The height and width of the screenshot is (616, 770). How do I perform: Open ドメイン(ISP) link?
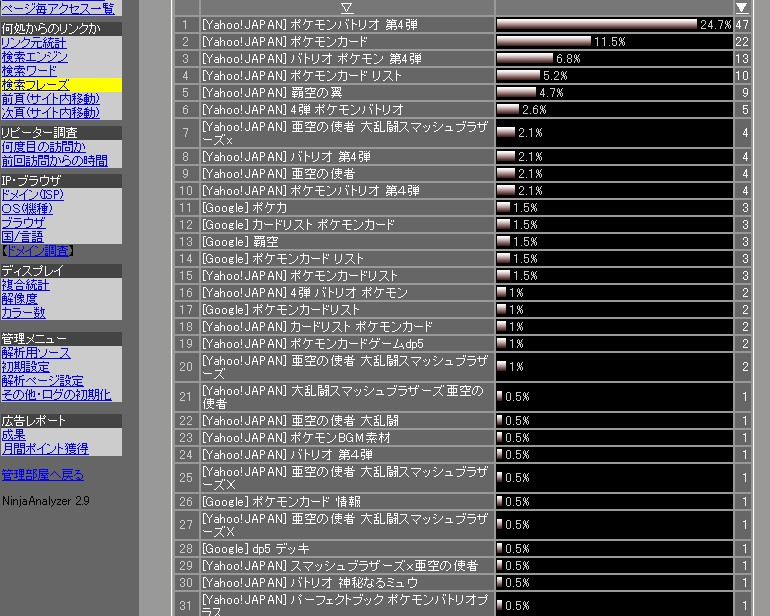click(x=32, y=195)
